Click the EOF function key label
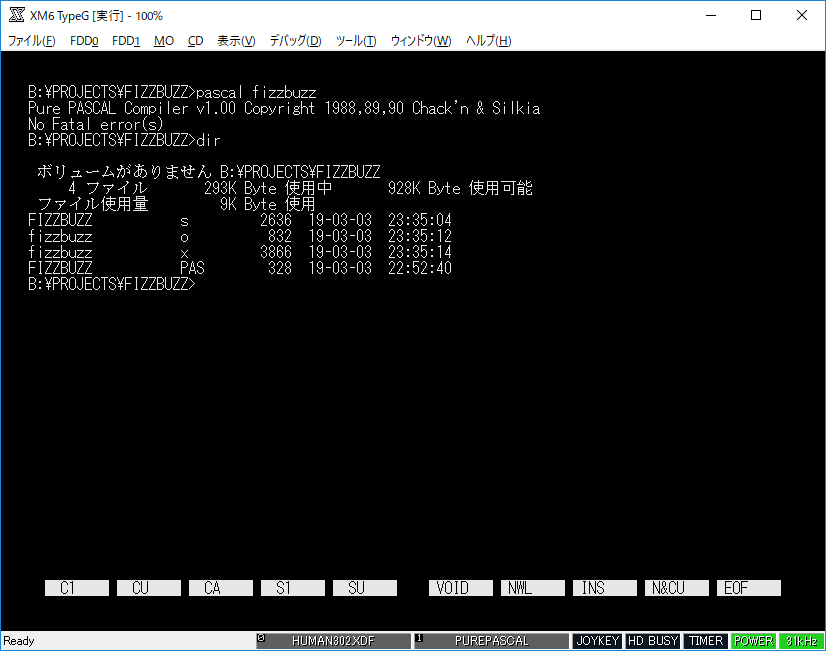The width and height of the screenshot is (826, 651). tap(749, 588)
